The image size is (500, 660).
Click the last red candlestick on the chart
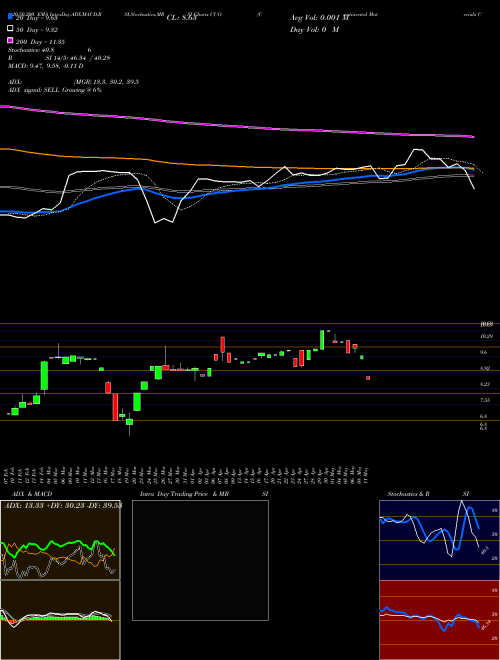[368, 378]
